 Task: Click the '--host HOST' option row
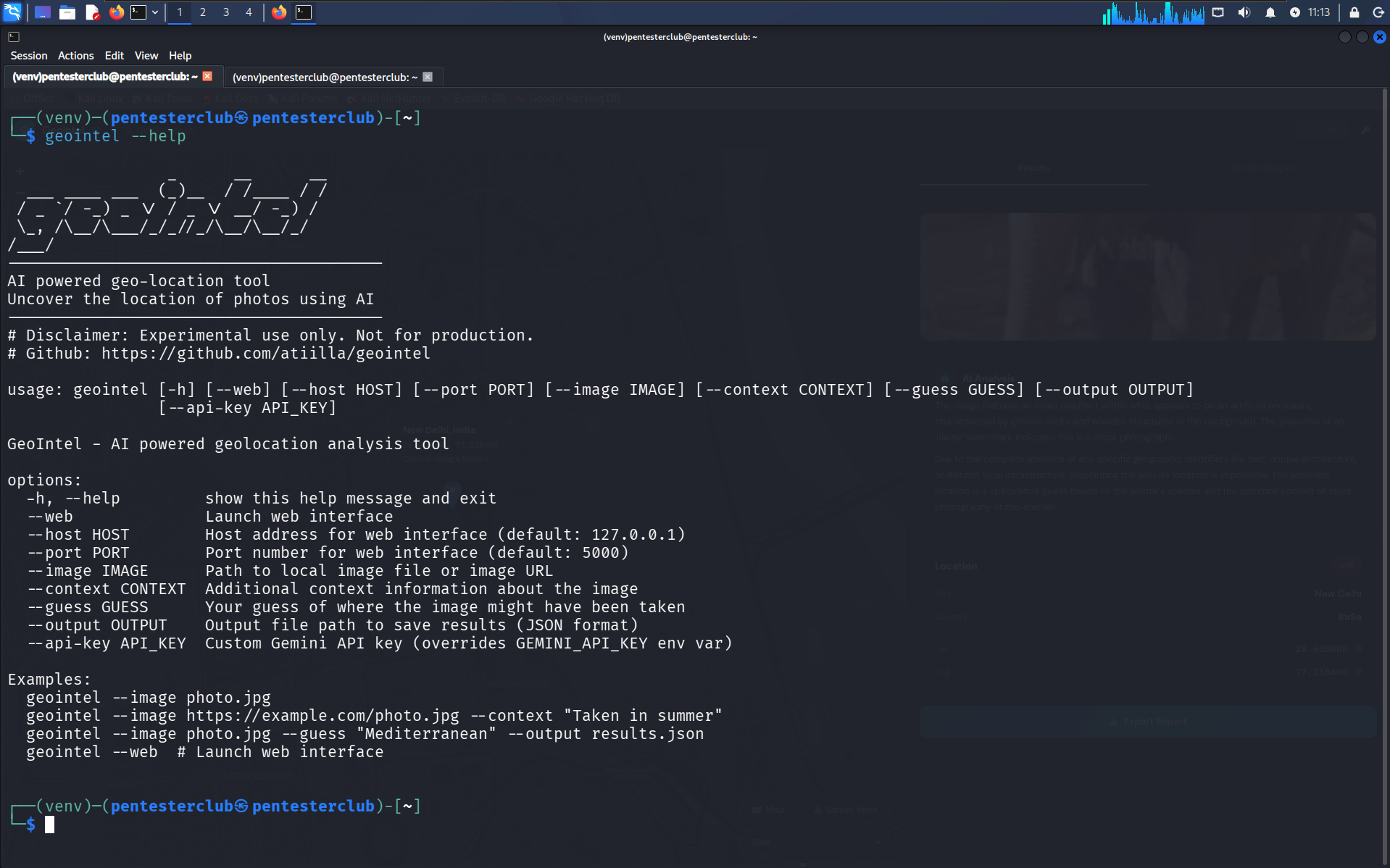point(356,535)
